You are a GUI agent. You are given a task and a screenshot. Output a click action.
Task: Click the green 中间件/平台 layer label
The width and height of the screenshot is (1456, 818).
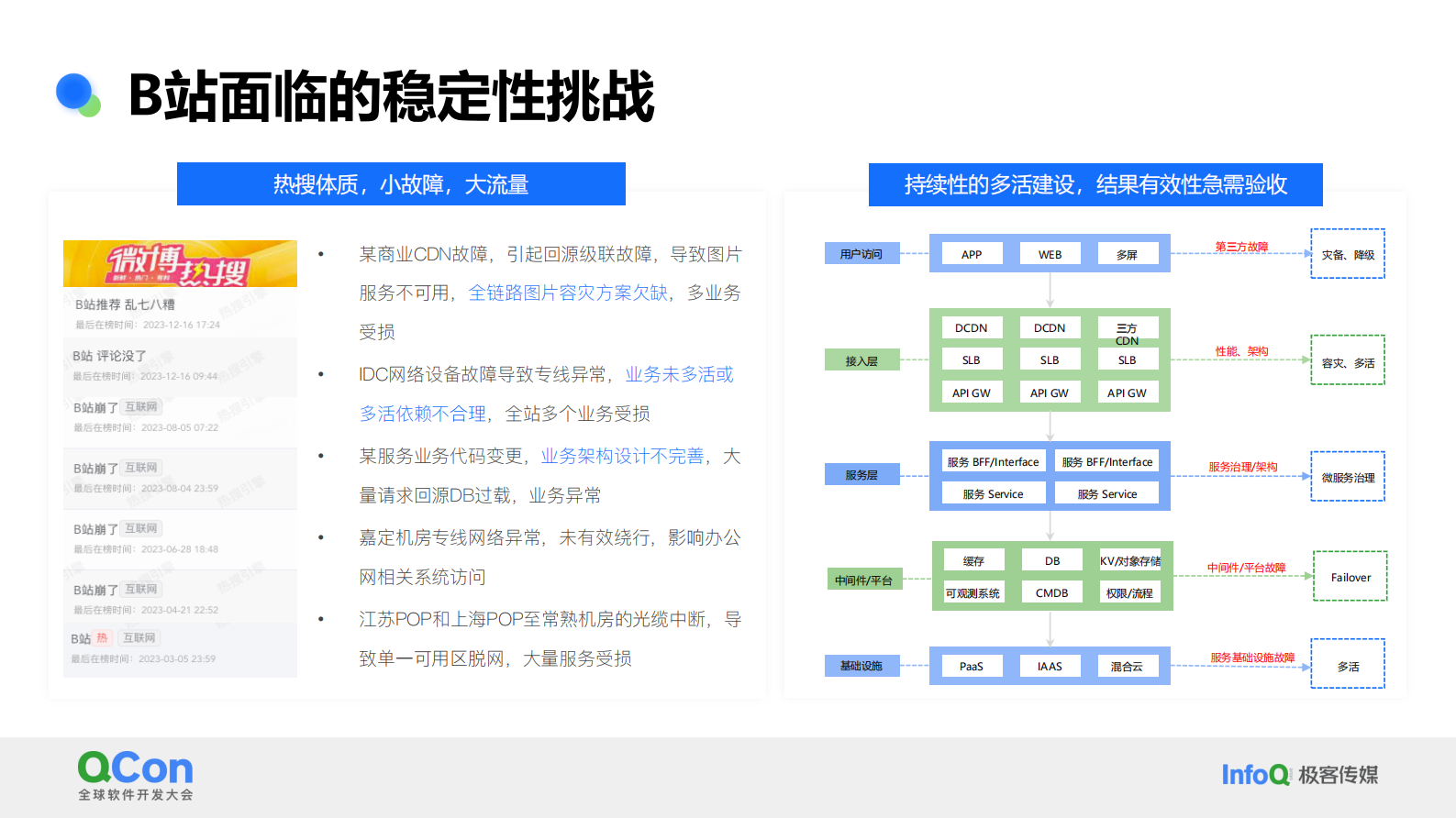pos(863,580)
